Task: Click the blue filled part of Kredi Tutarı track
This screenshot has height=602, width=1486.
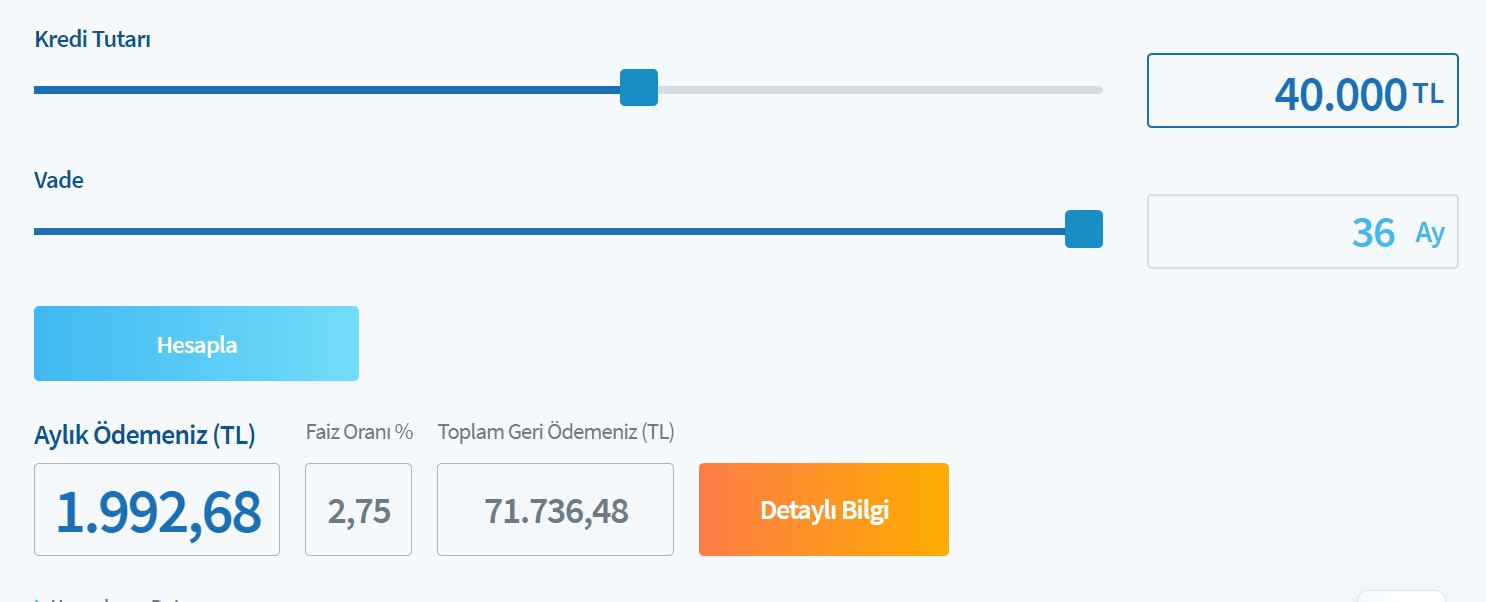Action: point(327,90)
